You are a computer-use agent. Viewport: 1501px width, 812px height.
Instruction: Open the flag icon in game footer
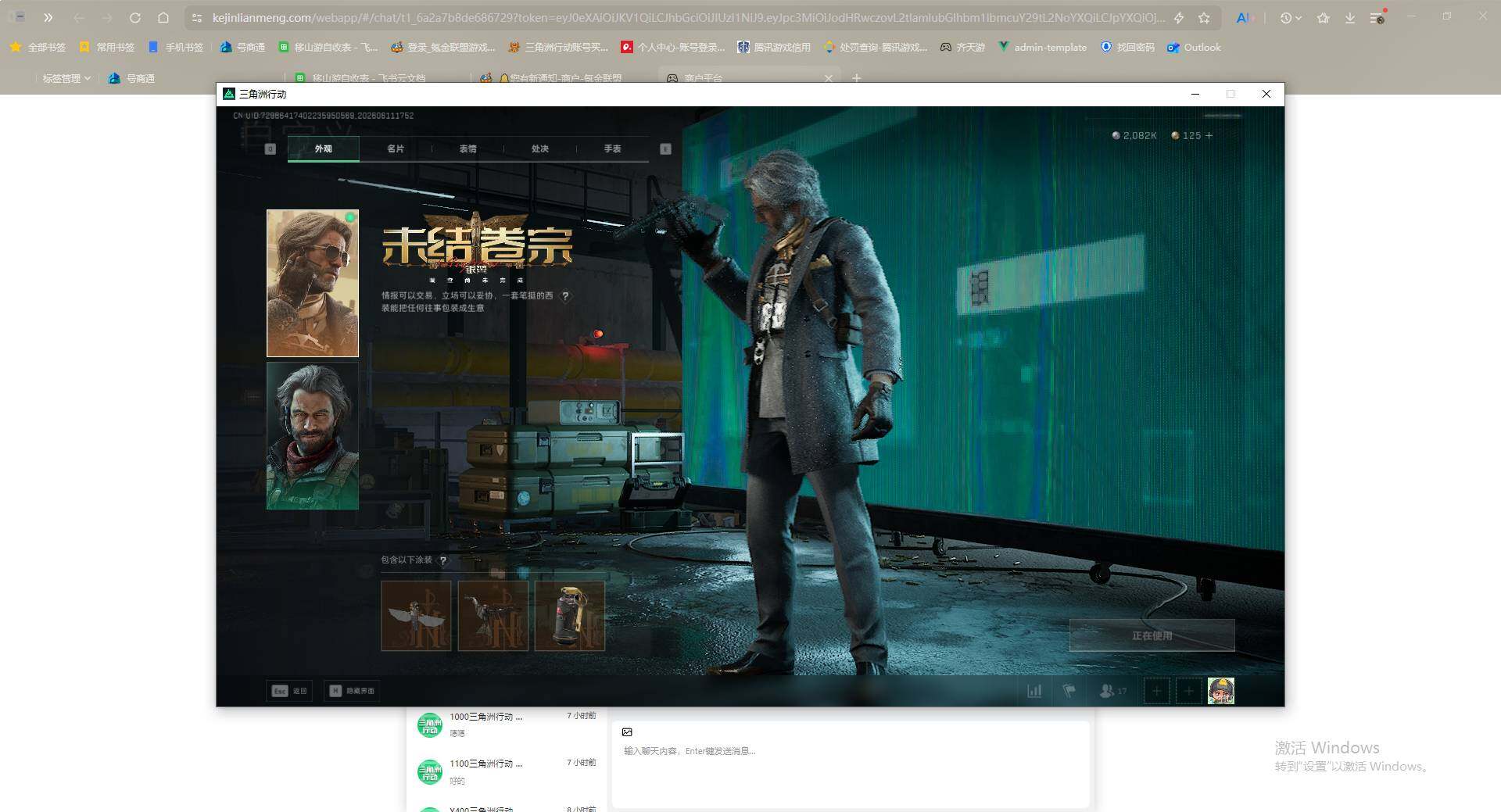click(x=1069, y=691)
